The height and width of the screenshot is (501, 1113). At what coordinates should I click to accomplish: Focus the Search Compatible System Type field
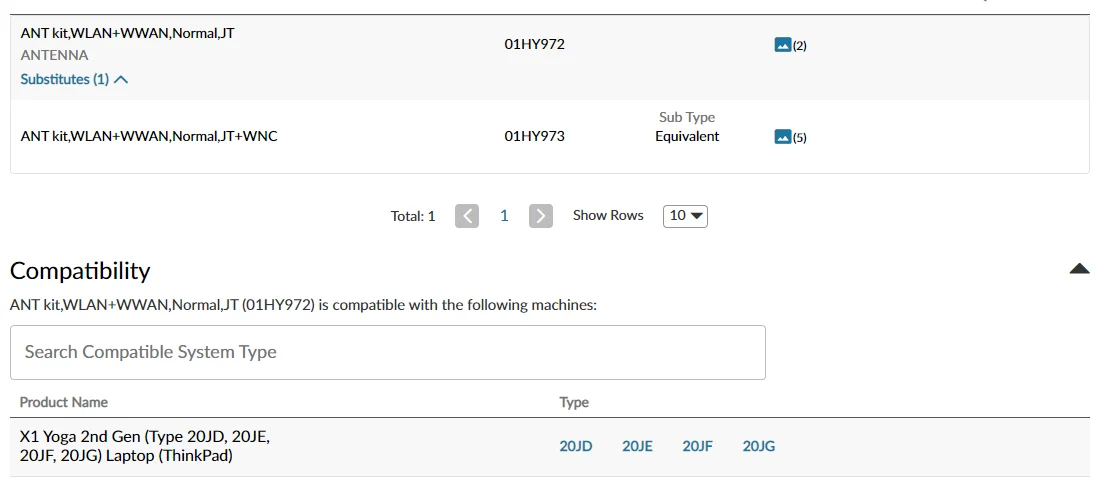(387, 352)
